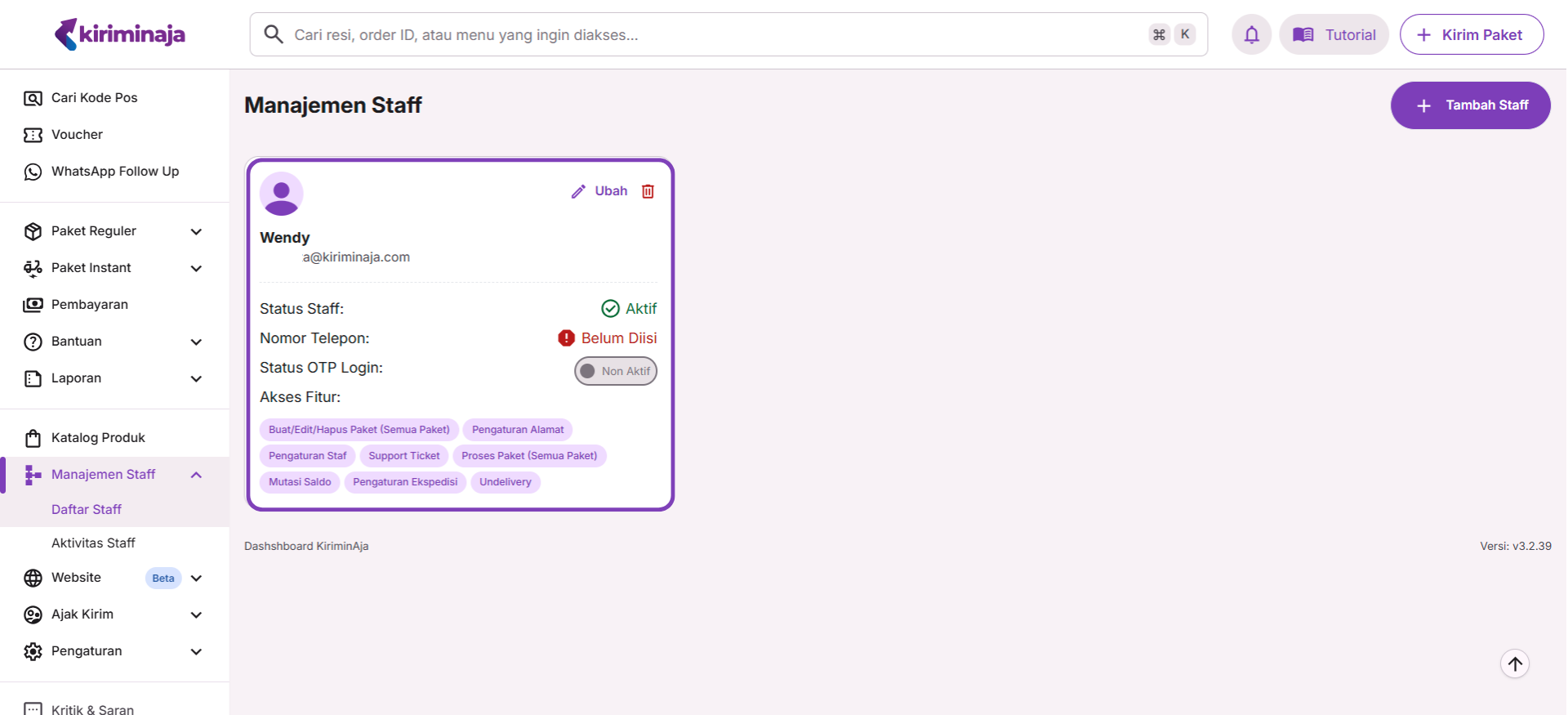1568x715 pixels.
Task: Click the Website globe icon
Action: (x=33, y=578)
